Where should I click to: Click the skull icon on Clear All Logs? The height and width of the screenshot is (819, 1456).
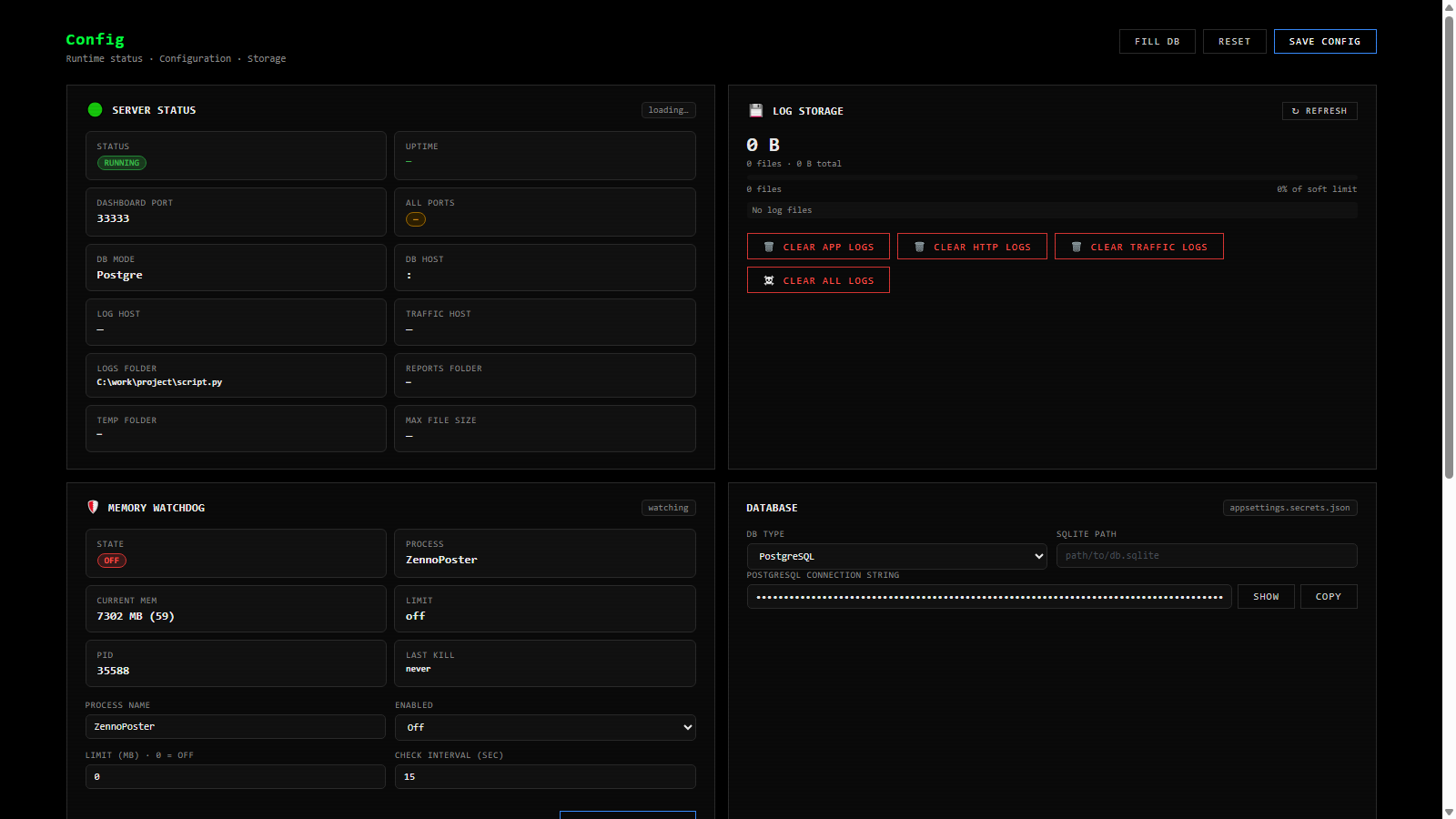(769, 280)
